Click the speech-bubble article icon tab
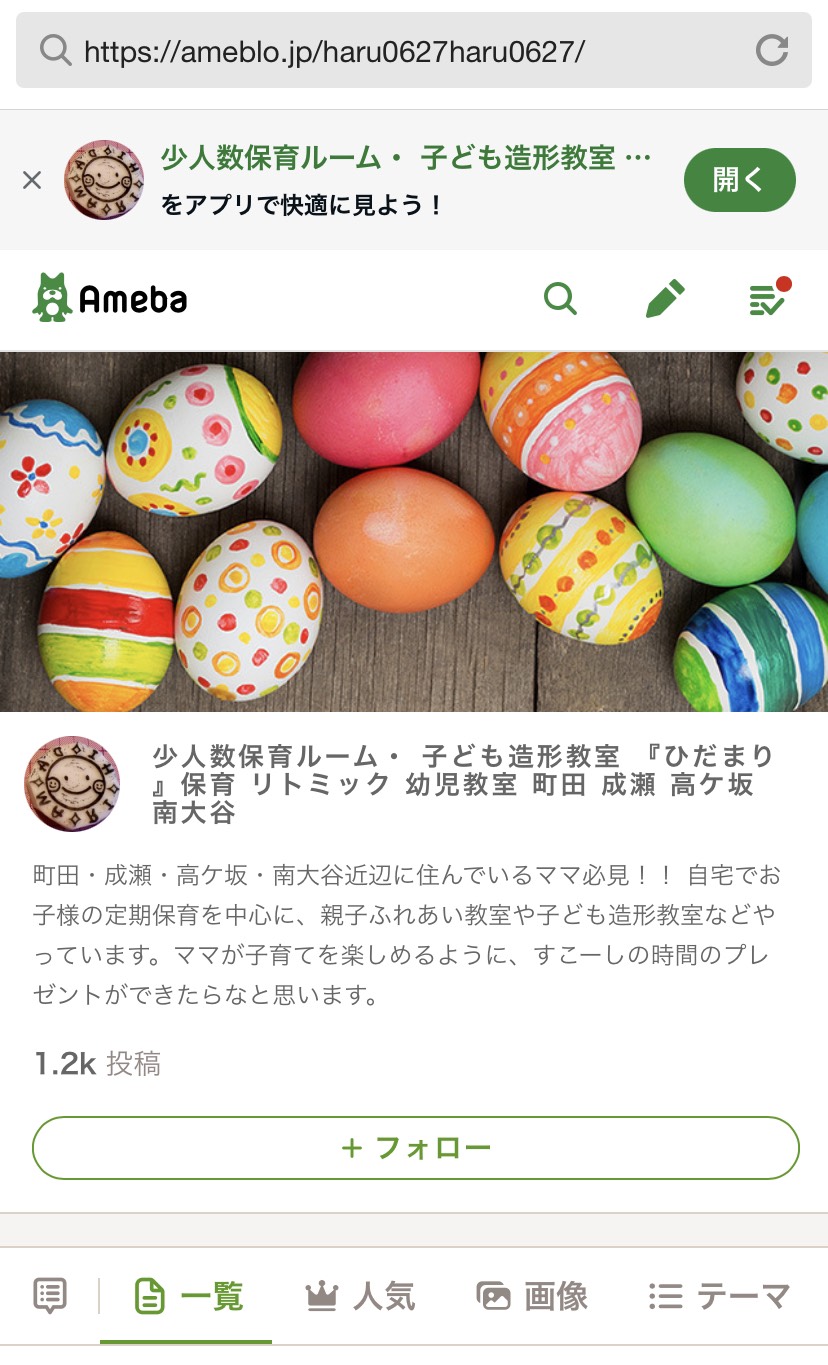The height and width of the screenshot is (1365, 828). pyautogui.click(x=50, y=1296)
